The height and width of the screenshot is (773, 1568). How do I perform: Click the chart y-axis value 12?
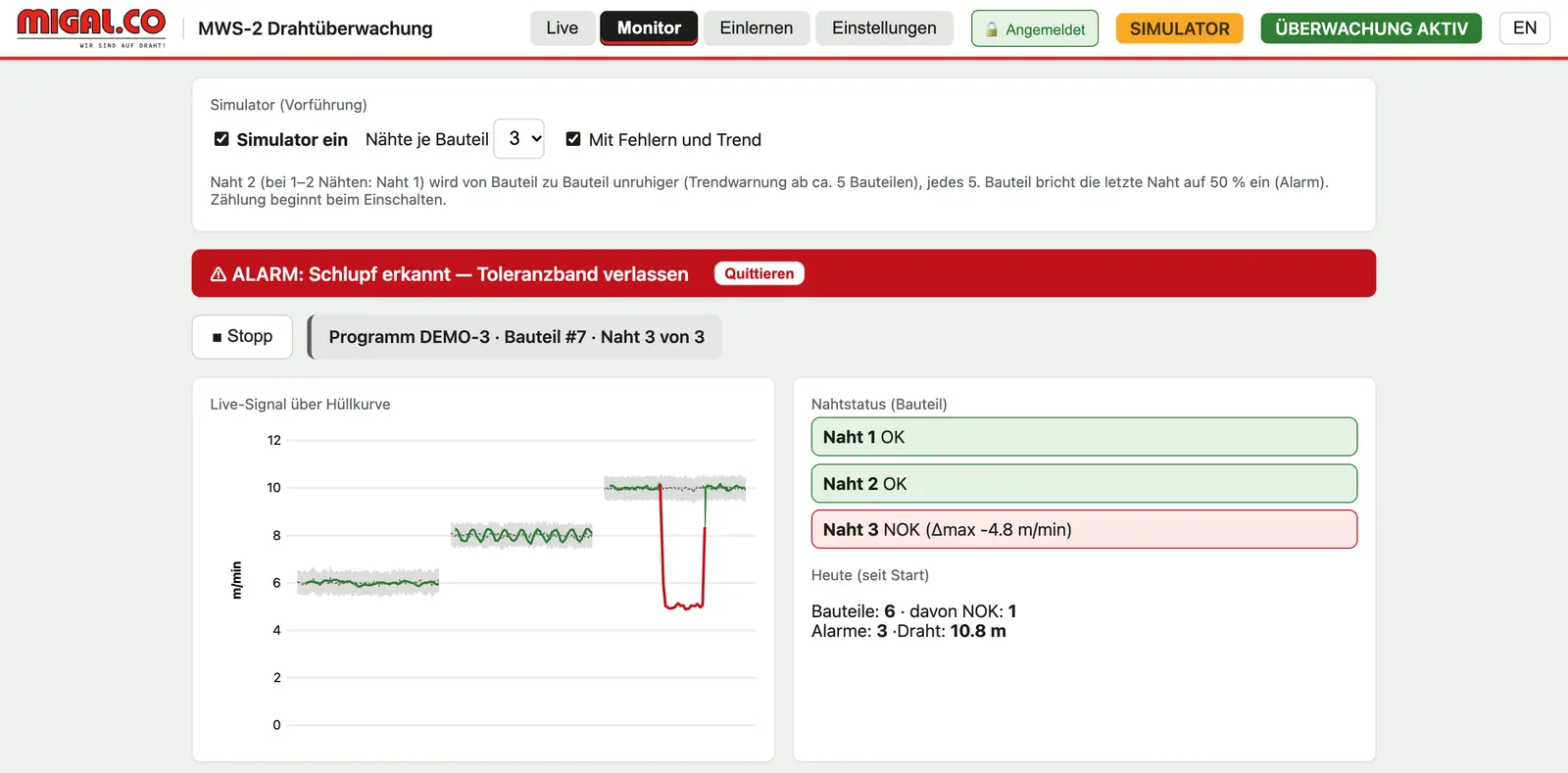274,440
